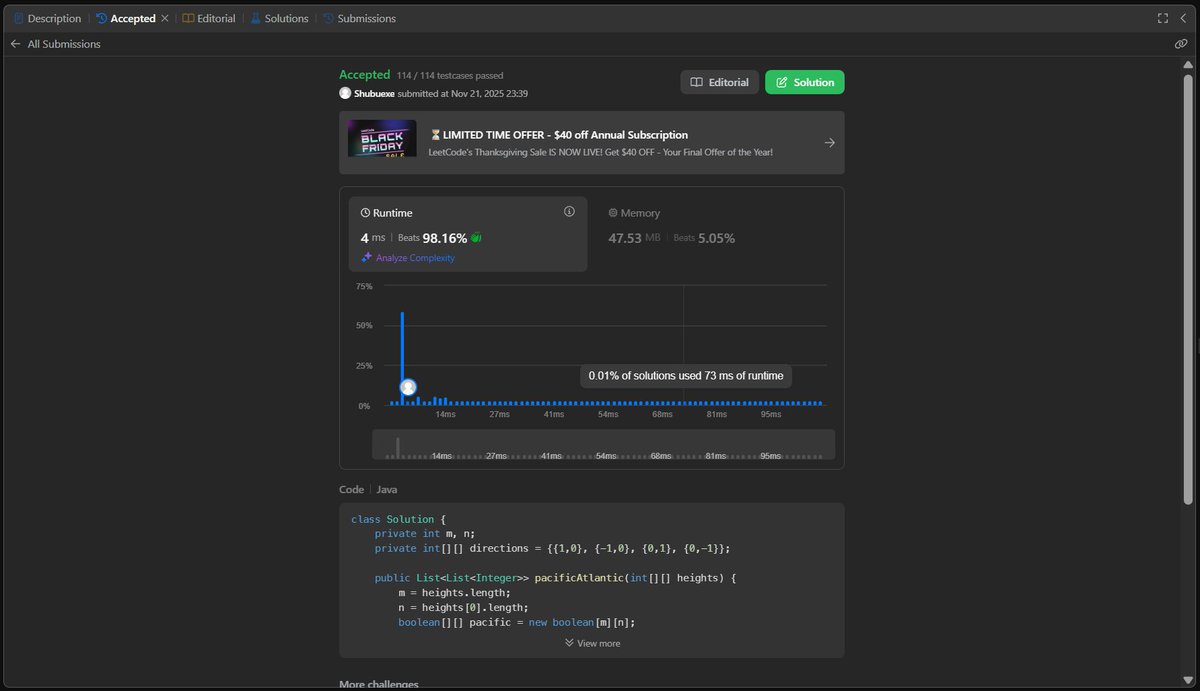Click the boolean pacific array declaration line

(517, 622)
